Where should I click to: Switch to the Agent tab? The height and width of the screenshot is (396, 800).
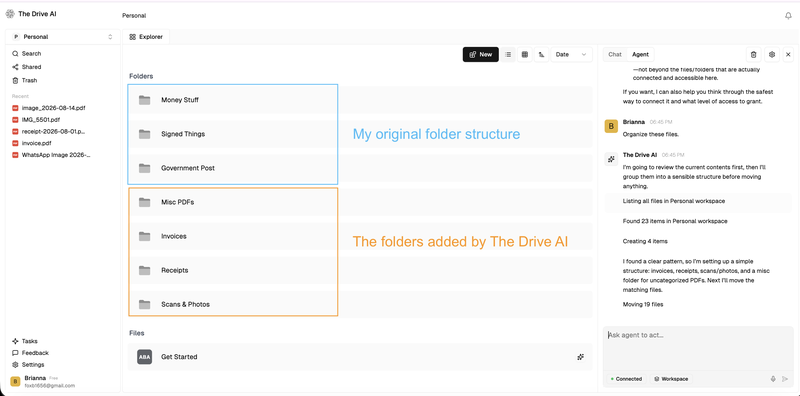pyautogui.click(x=640, y=55)
